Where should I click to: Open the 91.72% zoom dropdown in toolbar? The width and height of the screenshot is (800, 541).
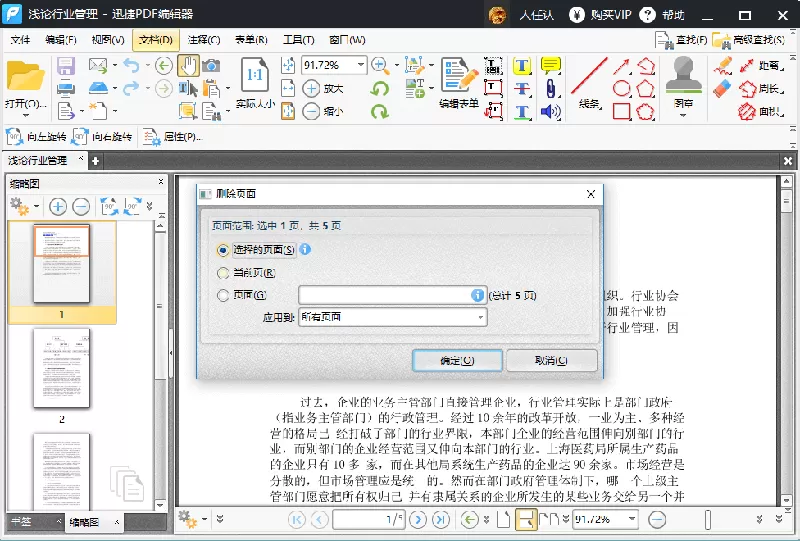point(361,65)
